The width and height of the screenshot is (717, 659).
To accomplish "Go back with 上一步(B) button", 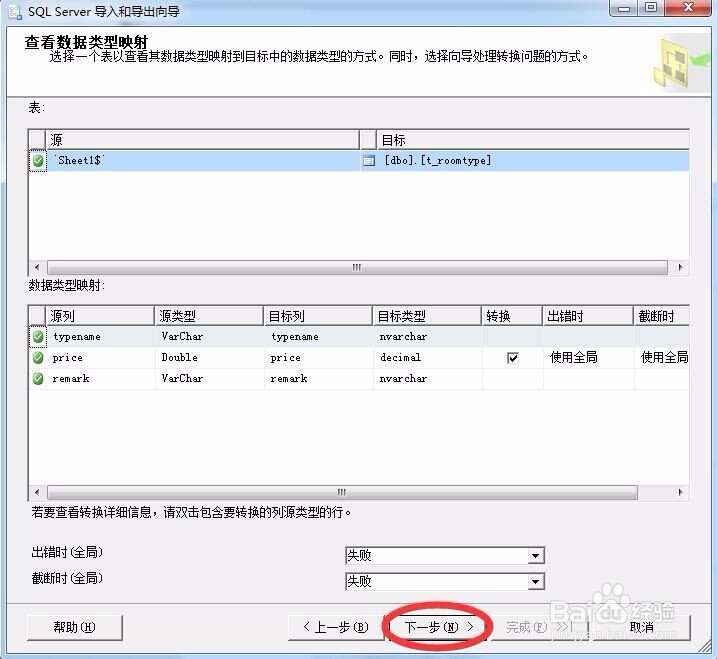I will [336, 627].
